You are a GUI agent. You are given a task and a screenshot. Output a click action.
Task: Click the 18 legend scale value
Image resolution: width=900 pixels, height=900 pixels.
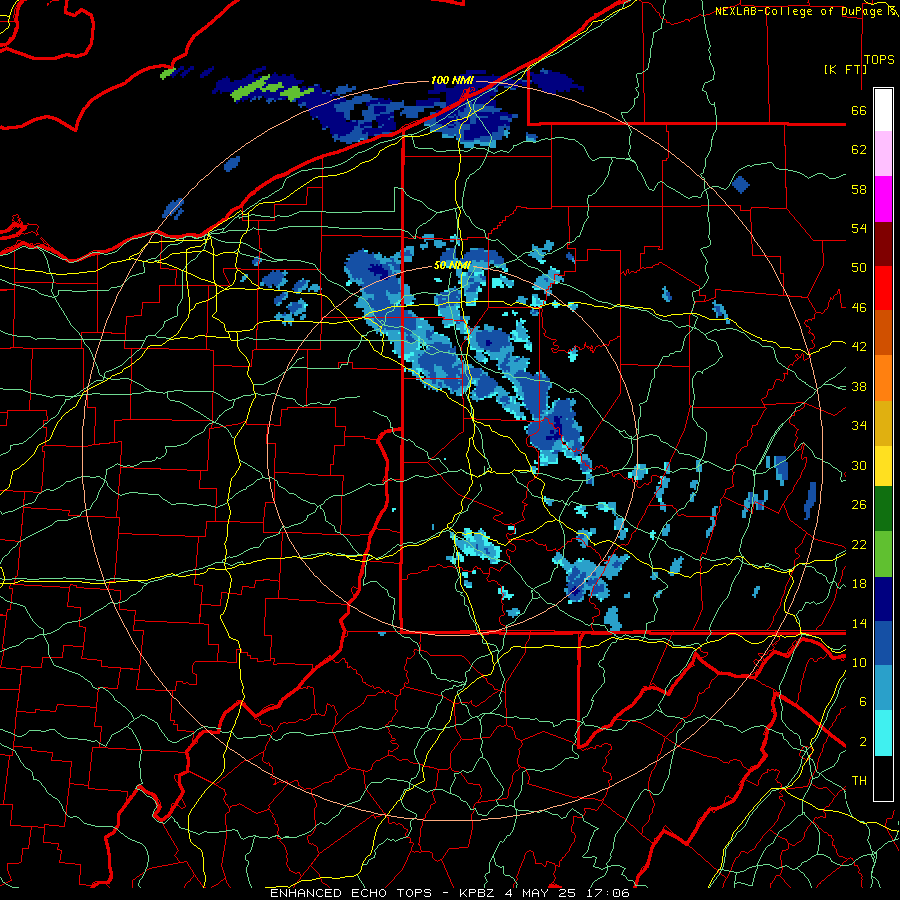click(x=859, y=584)
